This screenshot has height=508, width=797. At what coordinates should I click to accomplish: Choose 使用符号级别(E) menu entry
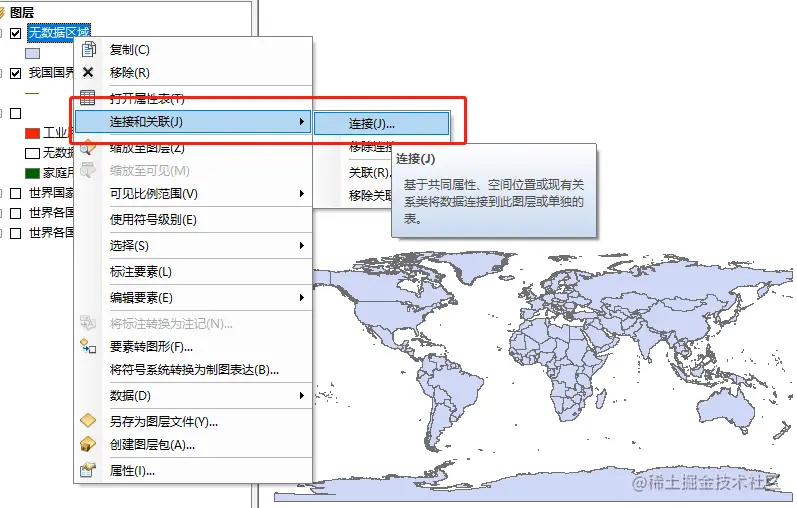pos(193,220)
